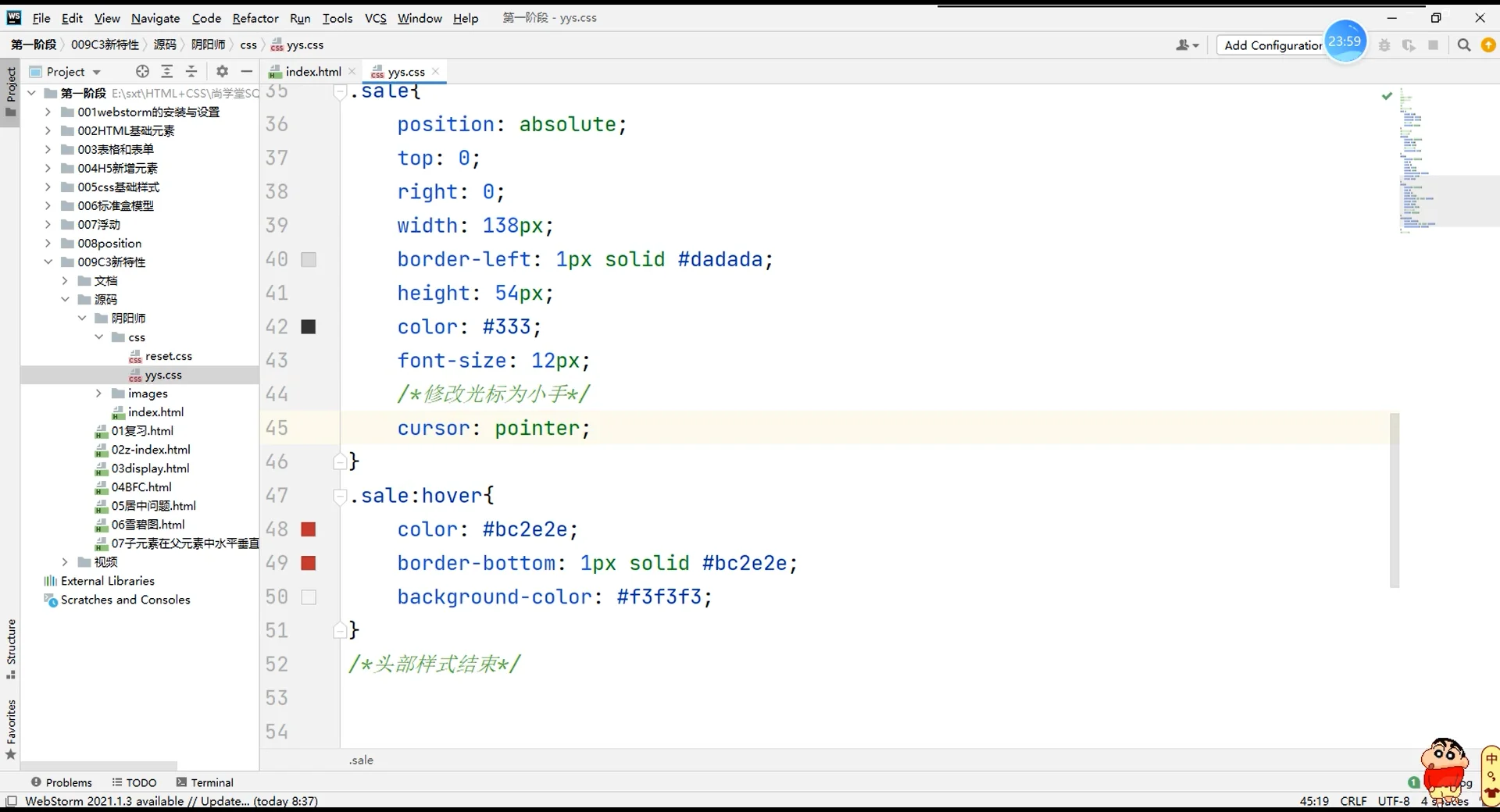Click the #bc2e2e color swatch on line 48

coord(309,529)
